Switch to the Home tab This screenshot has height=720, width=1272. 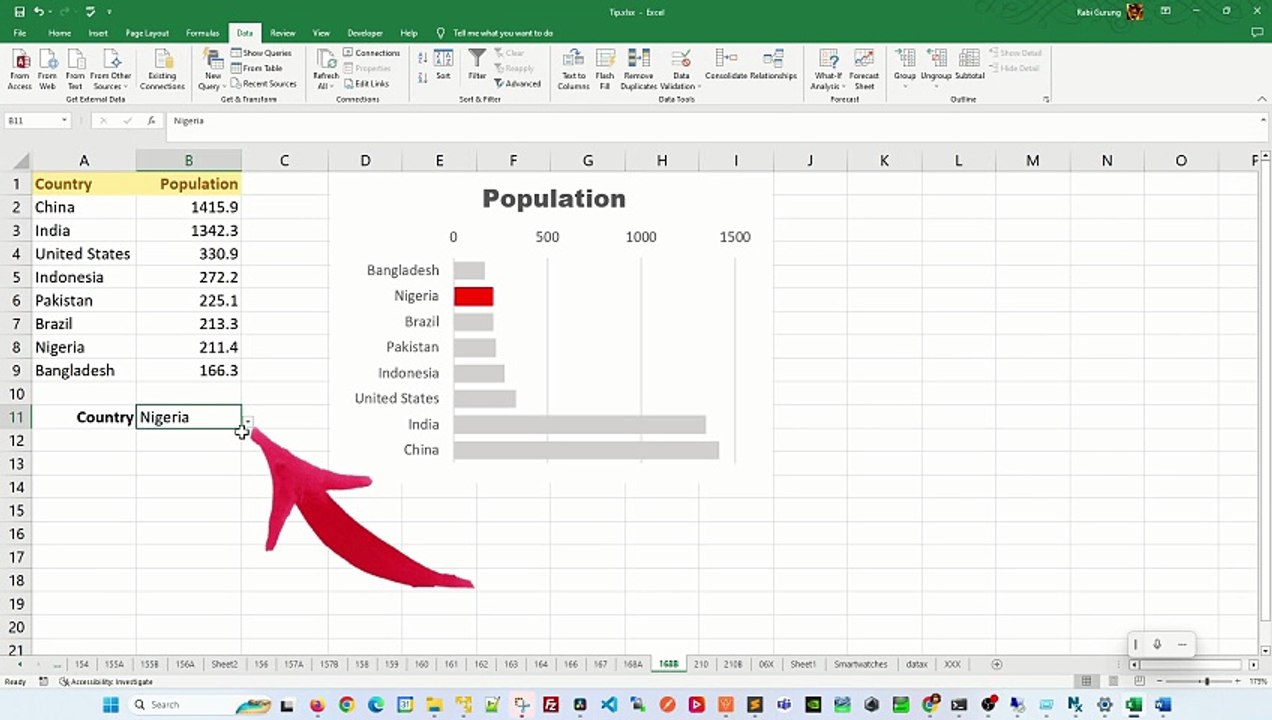pos(60,33)
